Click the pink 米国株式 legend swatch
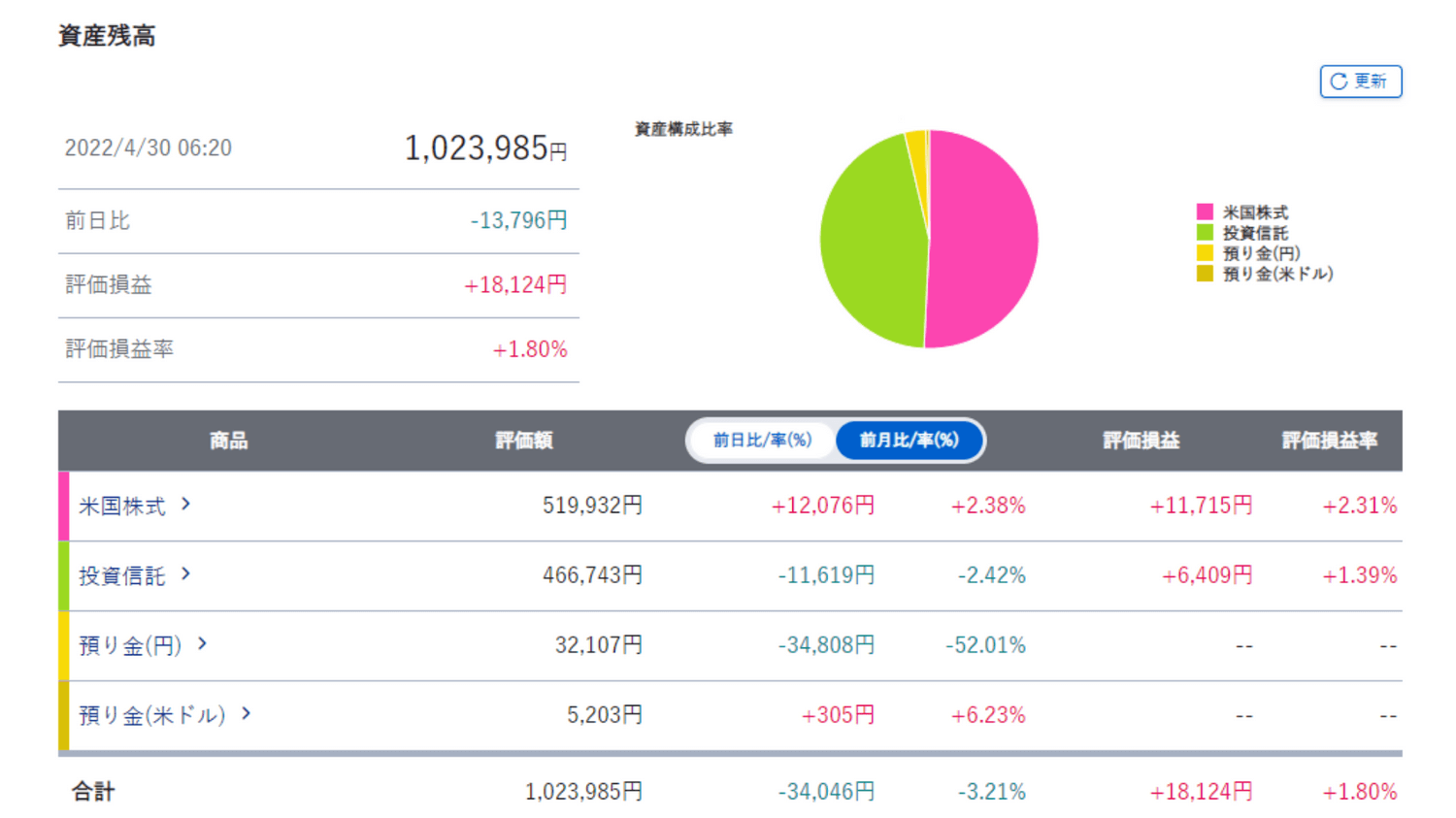The image size is (1456, 818). 1205,212
